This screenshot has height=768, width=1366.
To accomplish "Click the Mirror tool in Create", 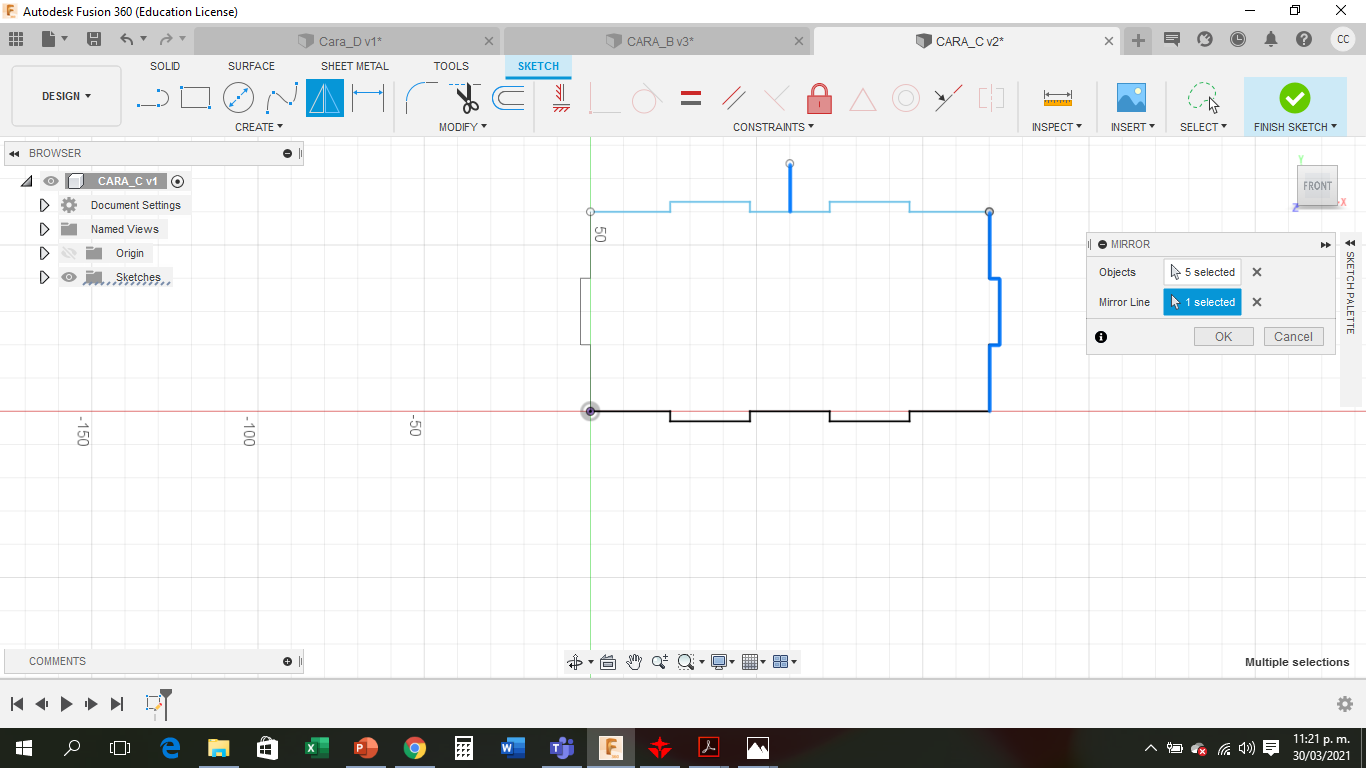I will coord(325,98).
